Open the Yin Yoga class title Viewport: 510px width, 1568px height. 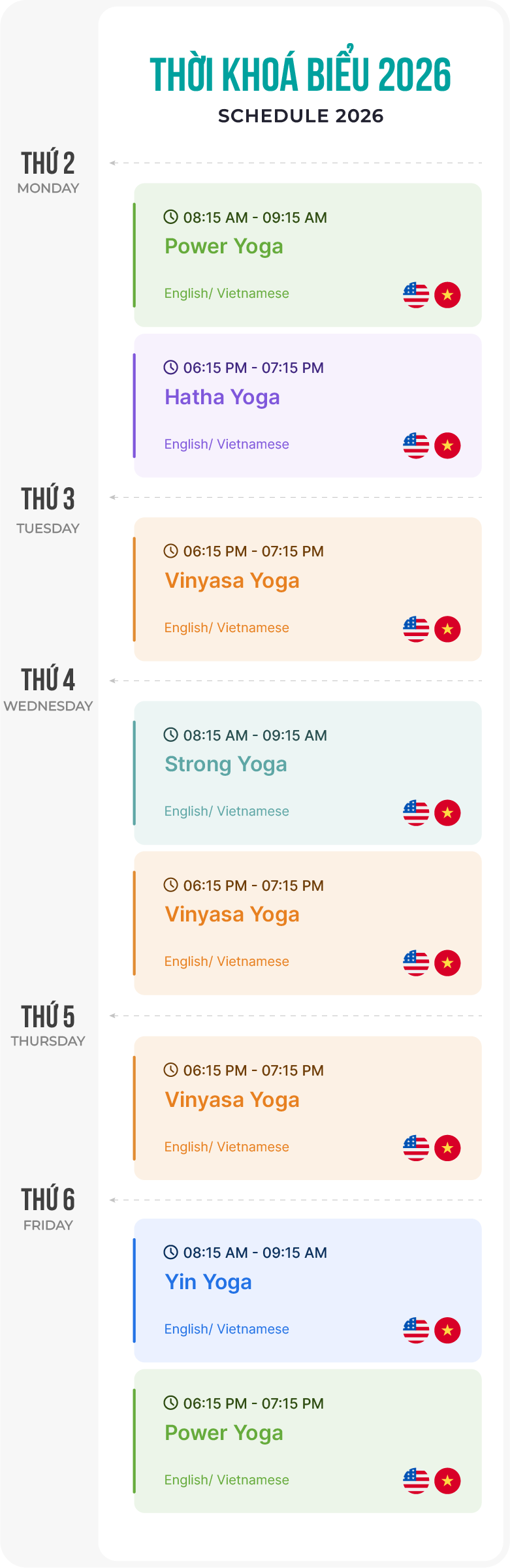click(x=208, y=1282)
